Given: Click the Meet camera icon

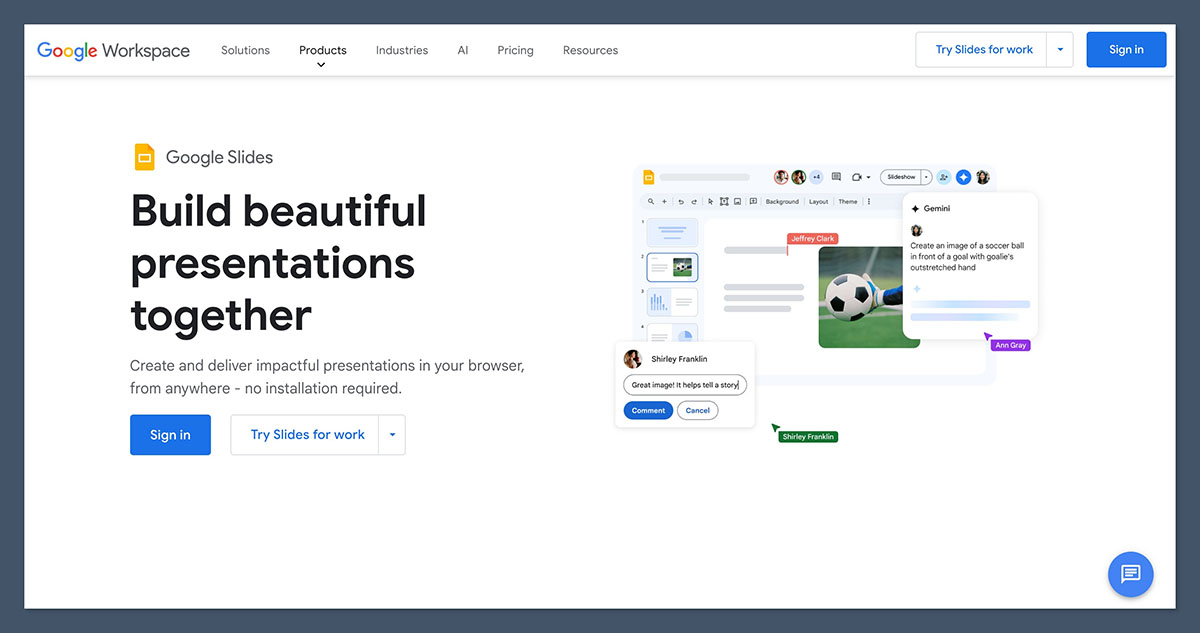Looking at the screenshot, I should pyautogui.click(x=858, y=177).
